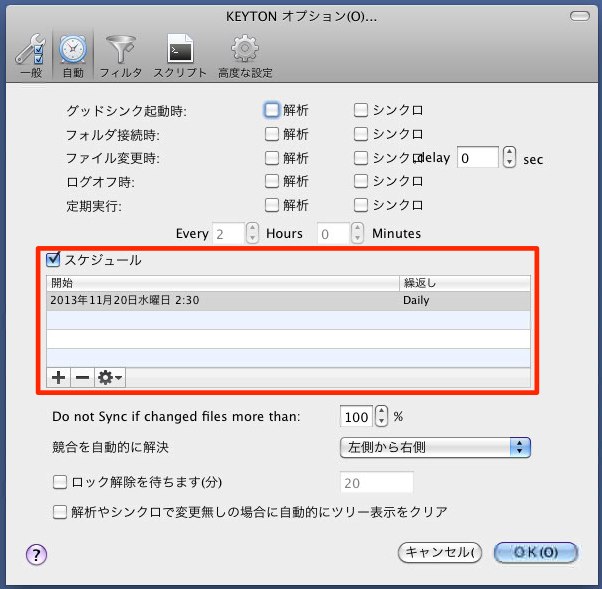Click the キャンセル button
Image resolution: width=602 pixels, height=589 pixels.
coord(440,553)
